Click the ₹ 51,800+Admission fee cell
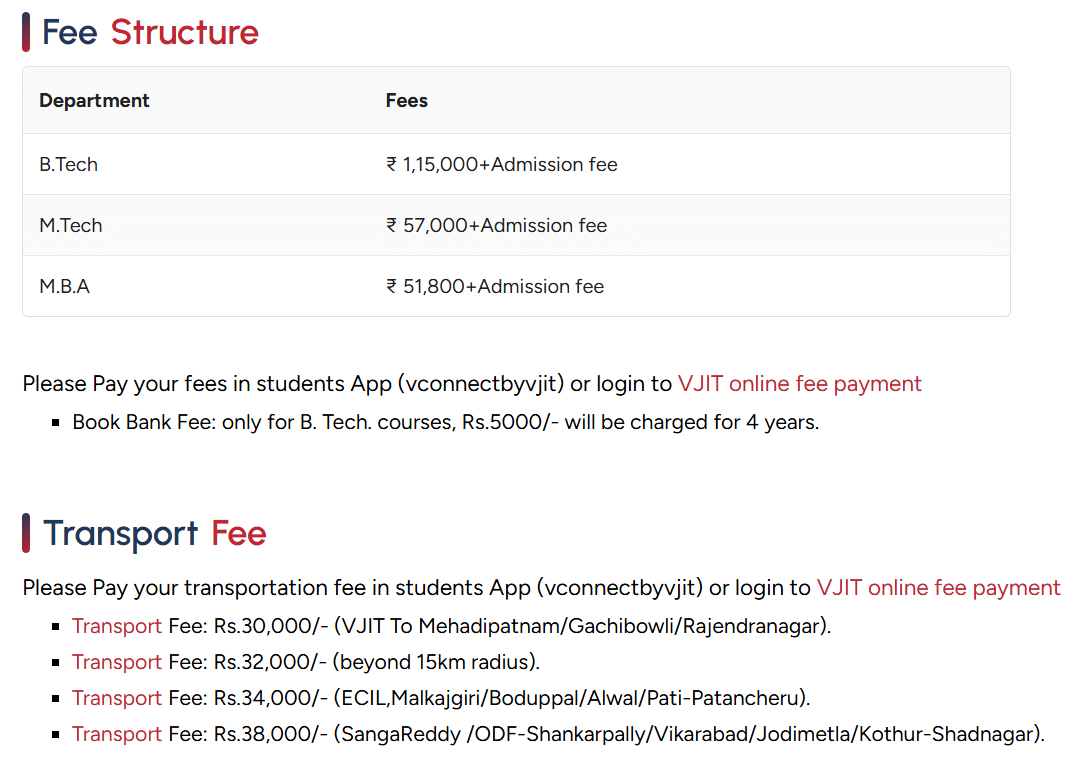 [495, 287]
